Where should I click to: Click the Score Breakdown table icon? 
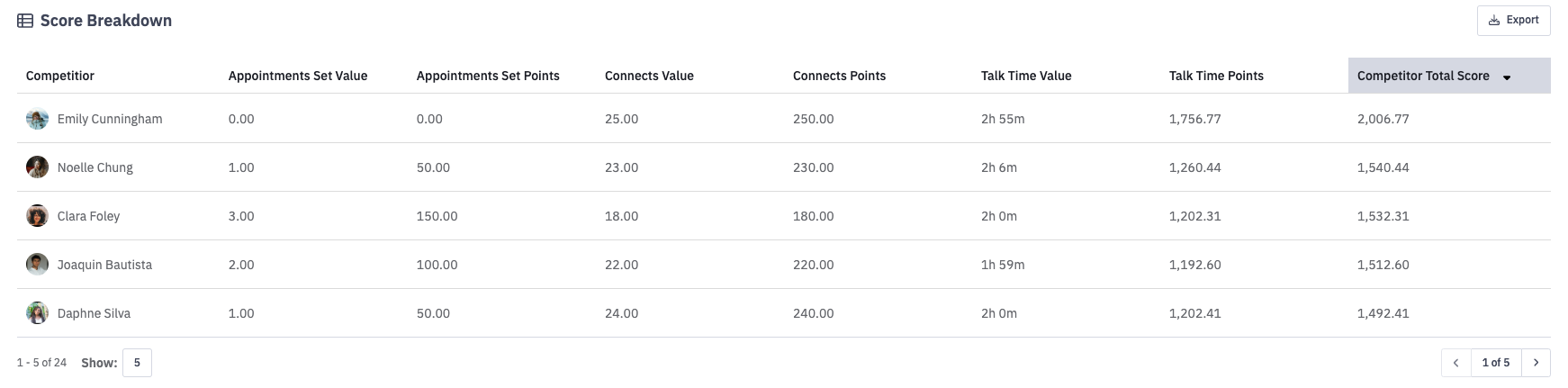point(25,21)
